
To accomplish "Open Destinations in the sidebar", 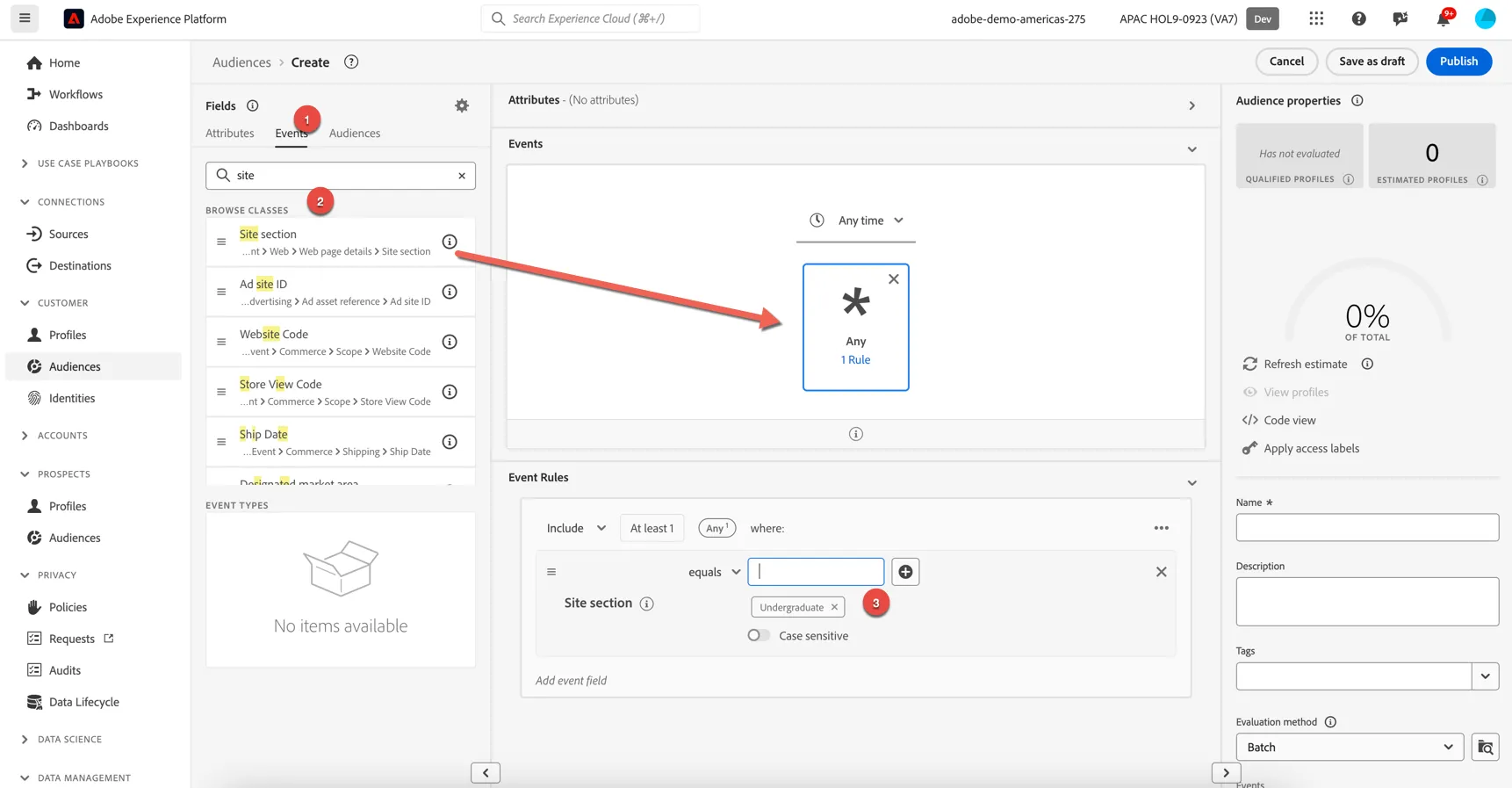I will point(80,265).
